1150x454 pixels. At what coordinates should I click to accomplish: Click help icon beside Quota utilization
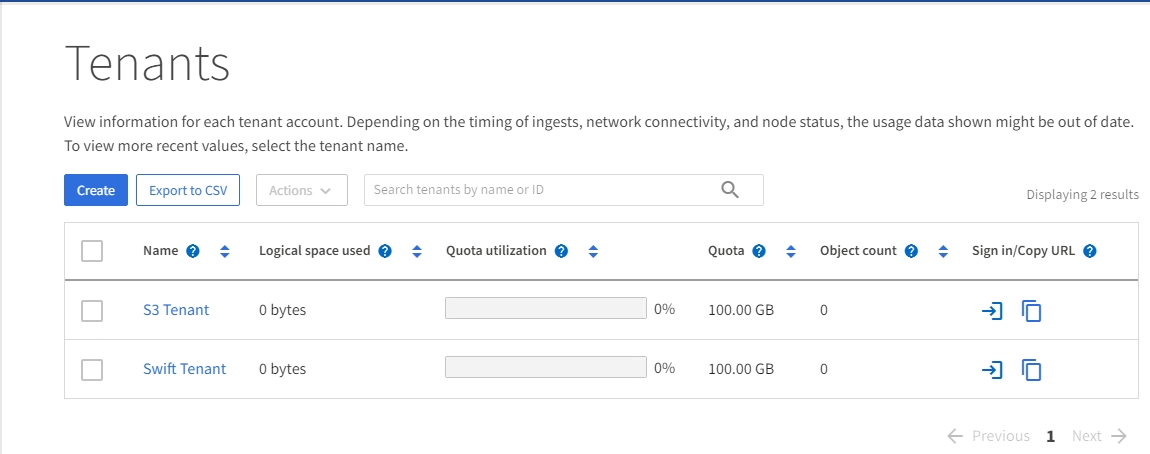(561, 251)
